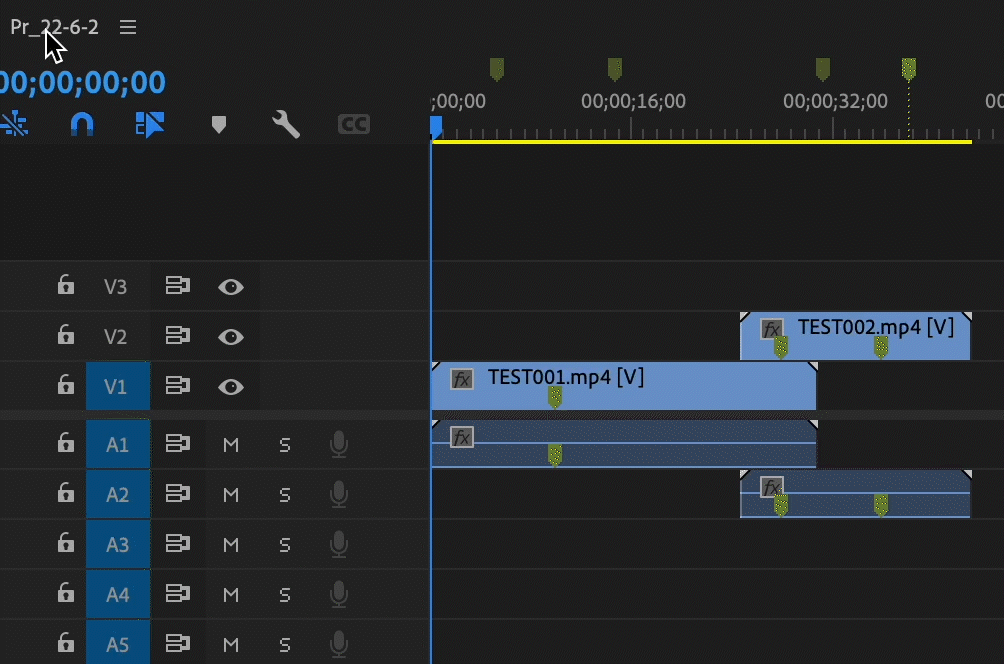This screenshot has height=664, width=1004.
Task: Toggle lock on track V3
Action: tap(65, 284)
